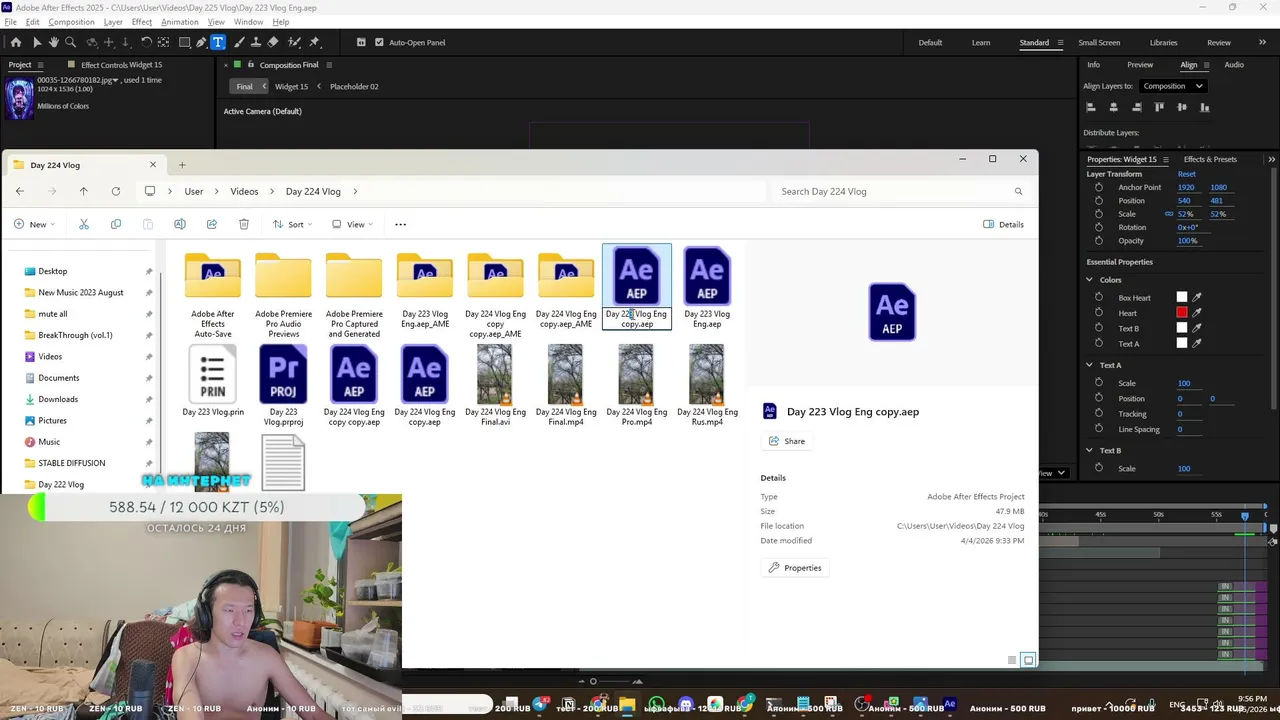1280x720 pixels.
Task: Select the Zoom magnifier tool
Action: coord(71,42)
